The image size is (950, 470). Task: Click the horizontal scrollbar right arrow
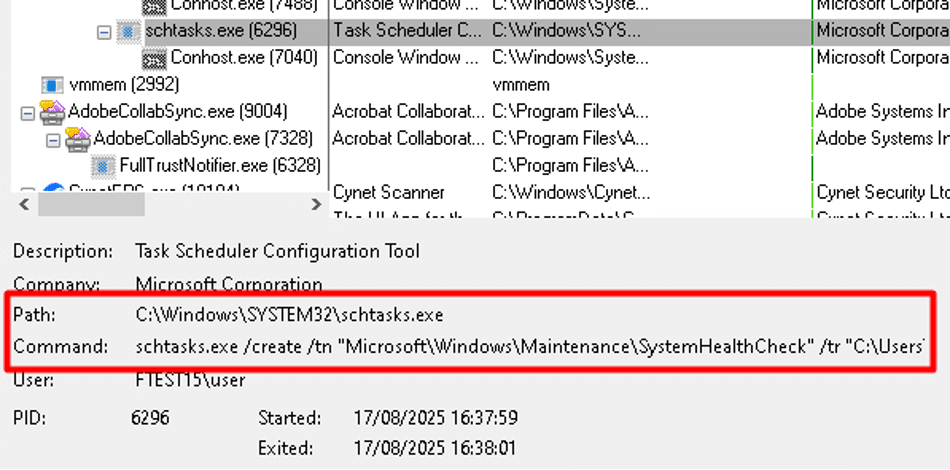click(x=316, y=205)
